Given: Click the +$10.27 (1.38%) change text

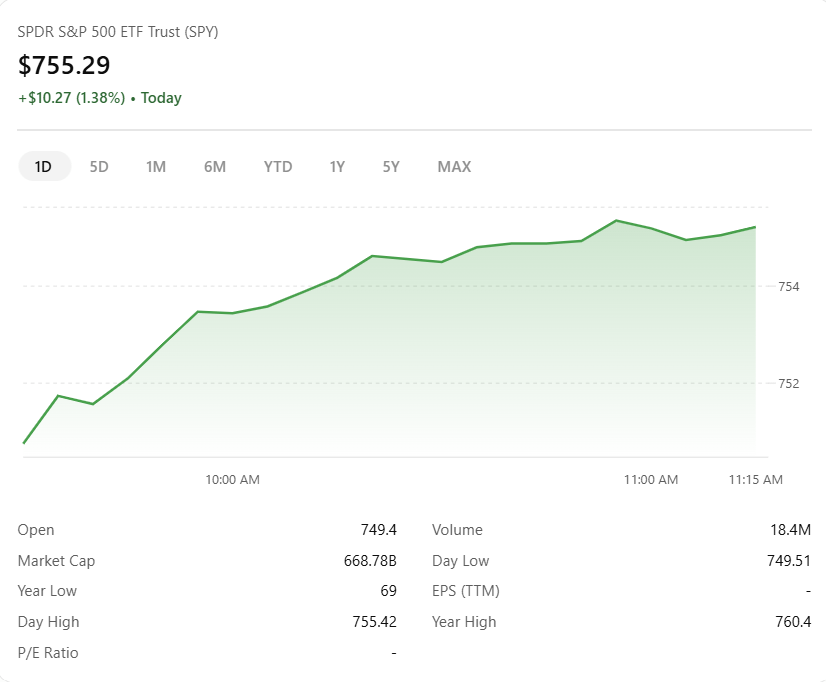Looking at the screenshot, I should point(72,98).
